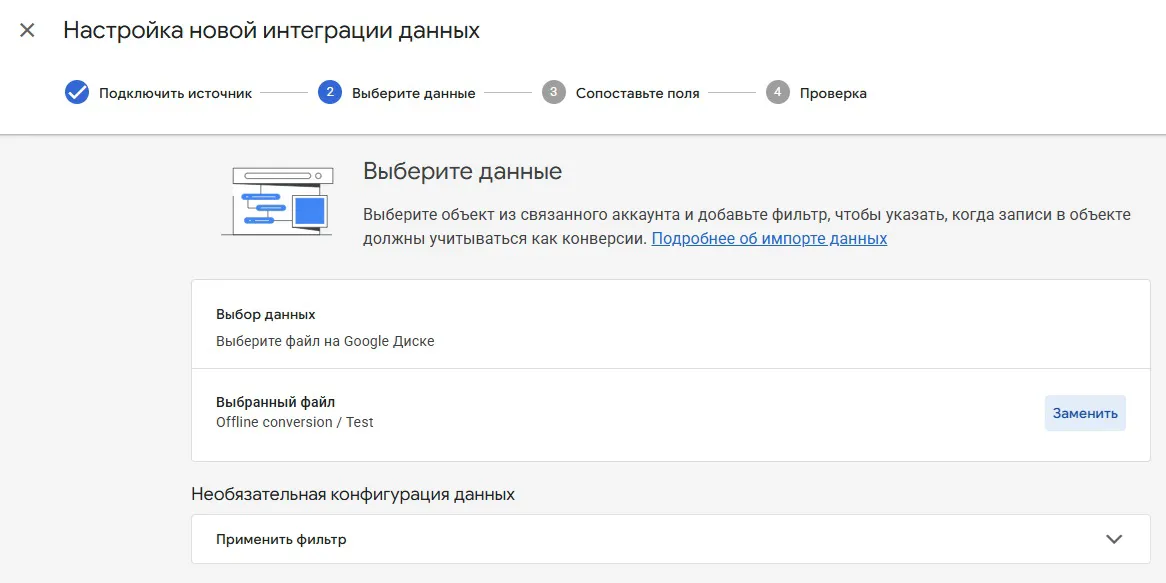Go to completed step Подключить источник checkmark
Viewport: 1166px width, 583px height.
pos(77,93)
